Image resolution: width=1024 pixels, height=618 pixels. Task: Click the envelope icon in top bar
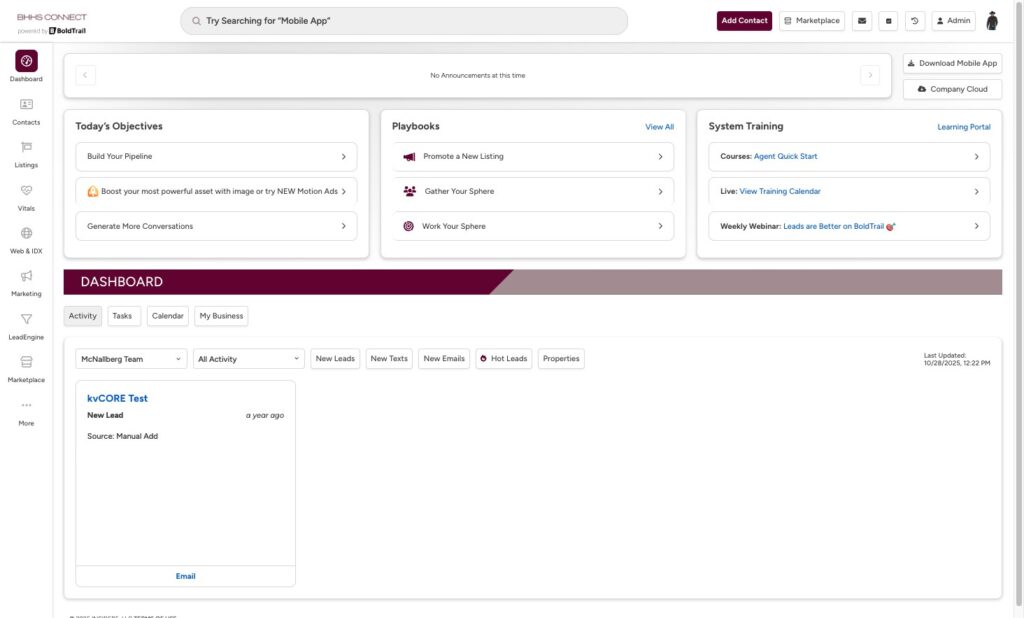[x=861, y=21]
